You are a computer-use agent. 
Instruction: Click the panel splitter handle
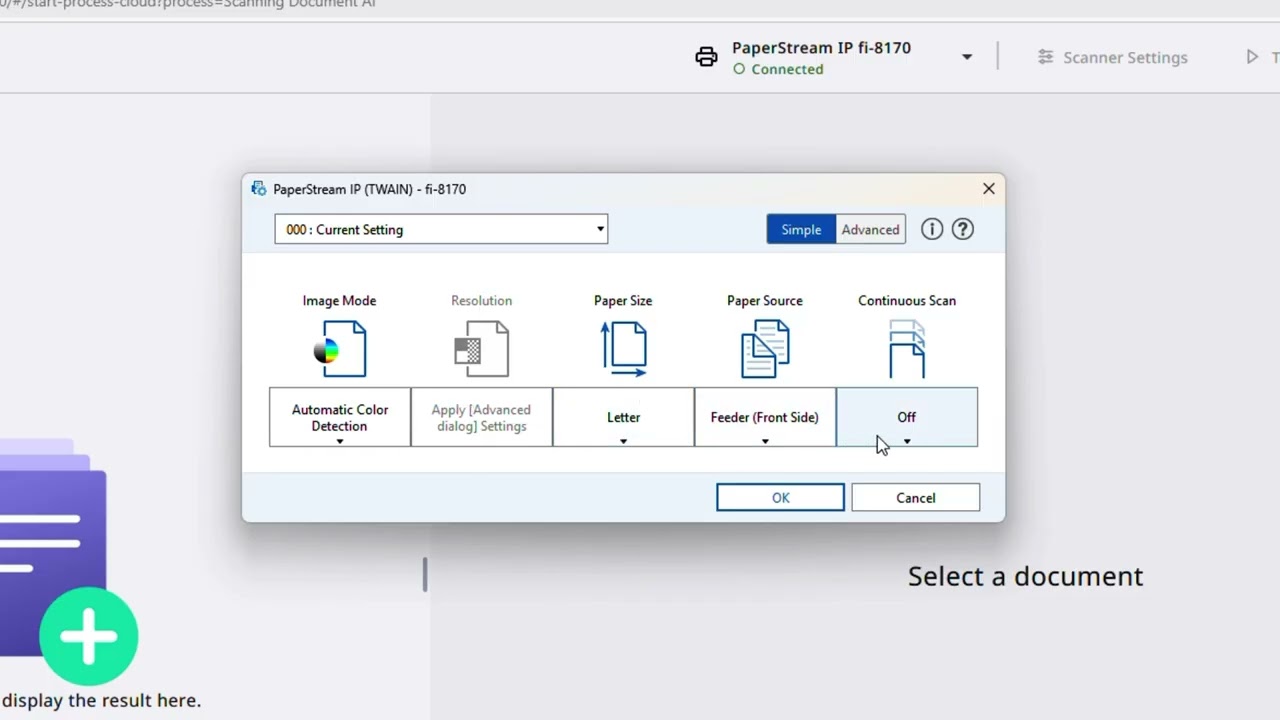(425, 575)
